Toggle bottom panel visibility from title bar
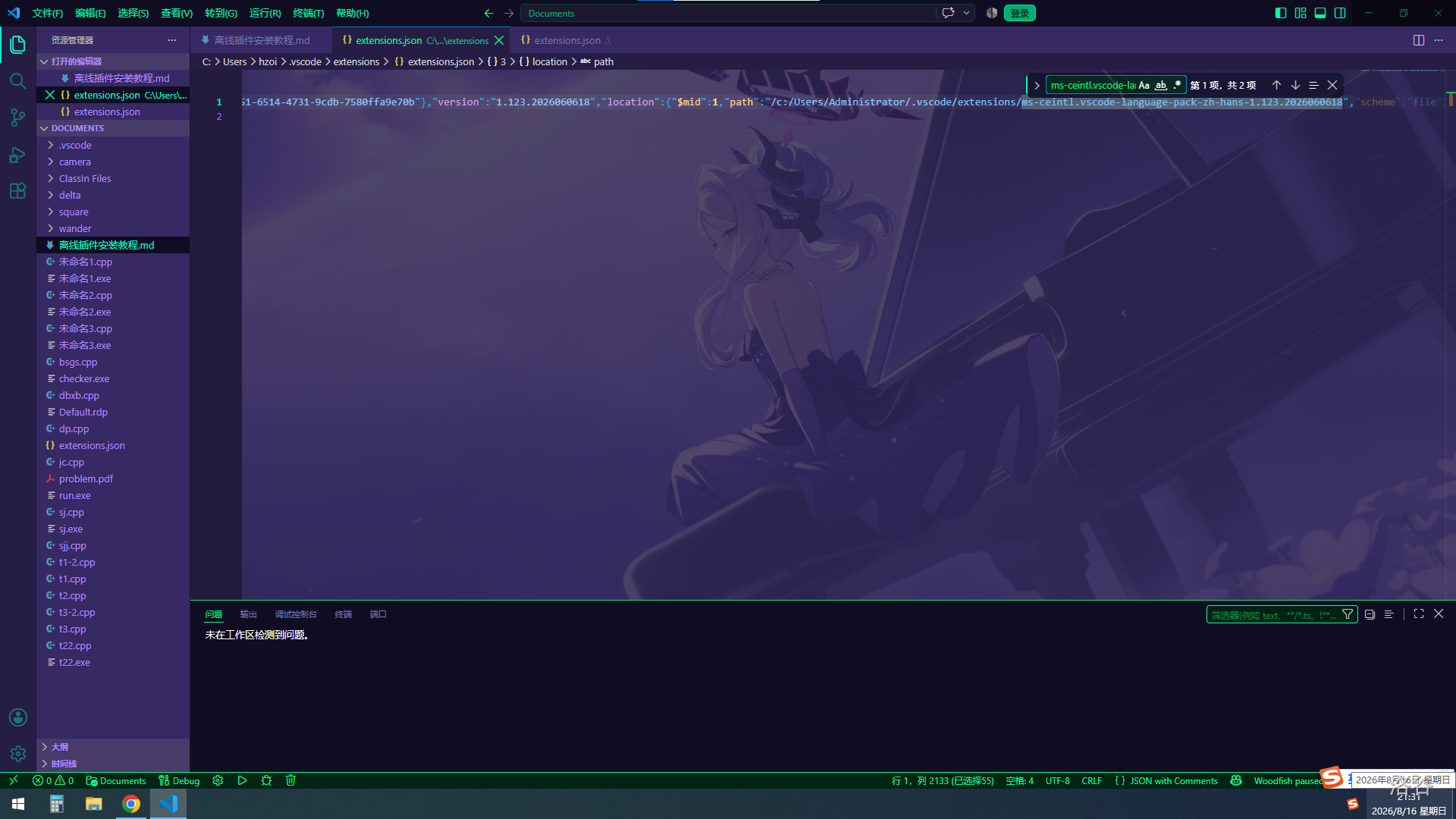 (1320, 13)
